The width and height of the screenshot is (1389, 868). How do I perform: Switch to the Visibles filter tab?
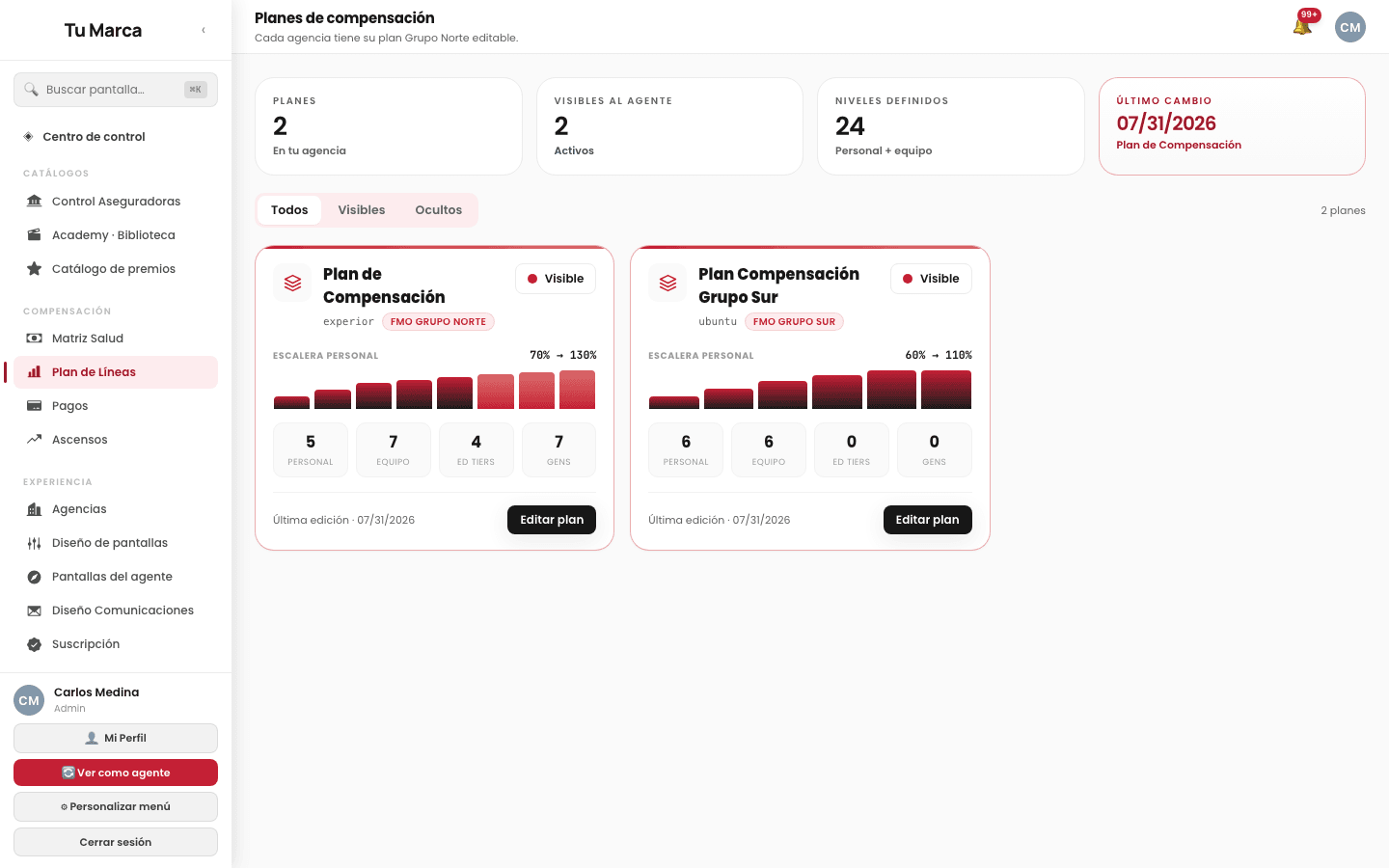click(x=362, y=210)
